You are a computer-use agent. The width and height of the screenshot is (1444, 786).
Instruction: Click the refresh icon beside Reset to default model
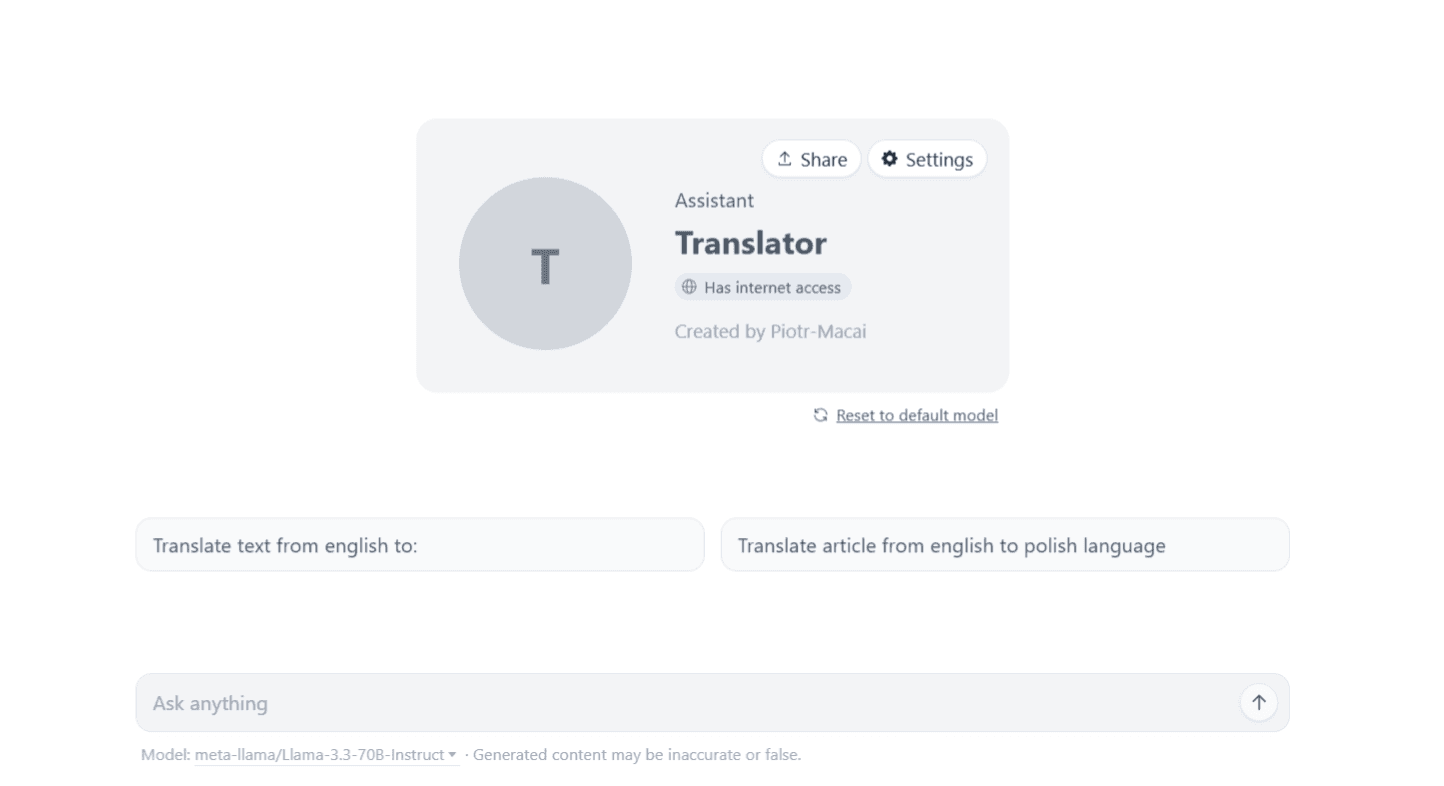click(x=820, y=414)
